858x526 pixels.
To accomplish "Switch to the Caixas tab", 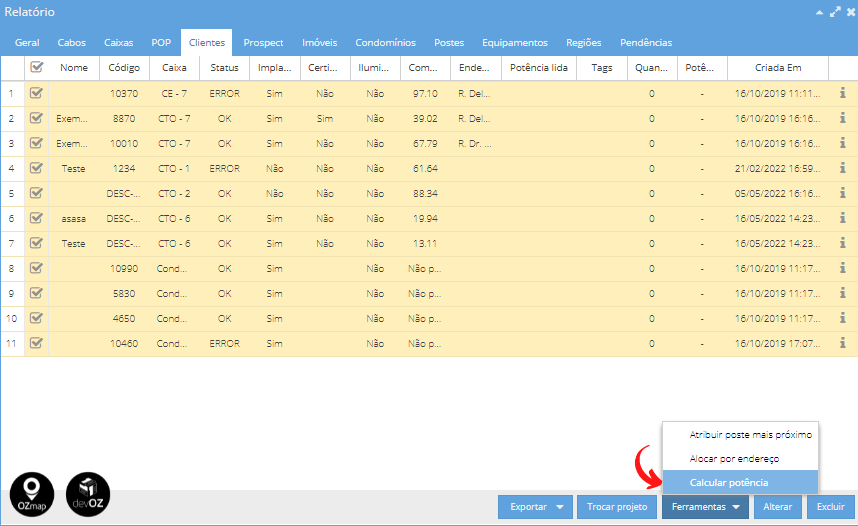I will 119,43.
